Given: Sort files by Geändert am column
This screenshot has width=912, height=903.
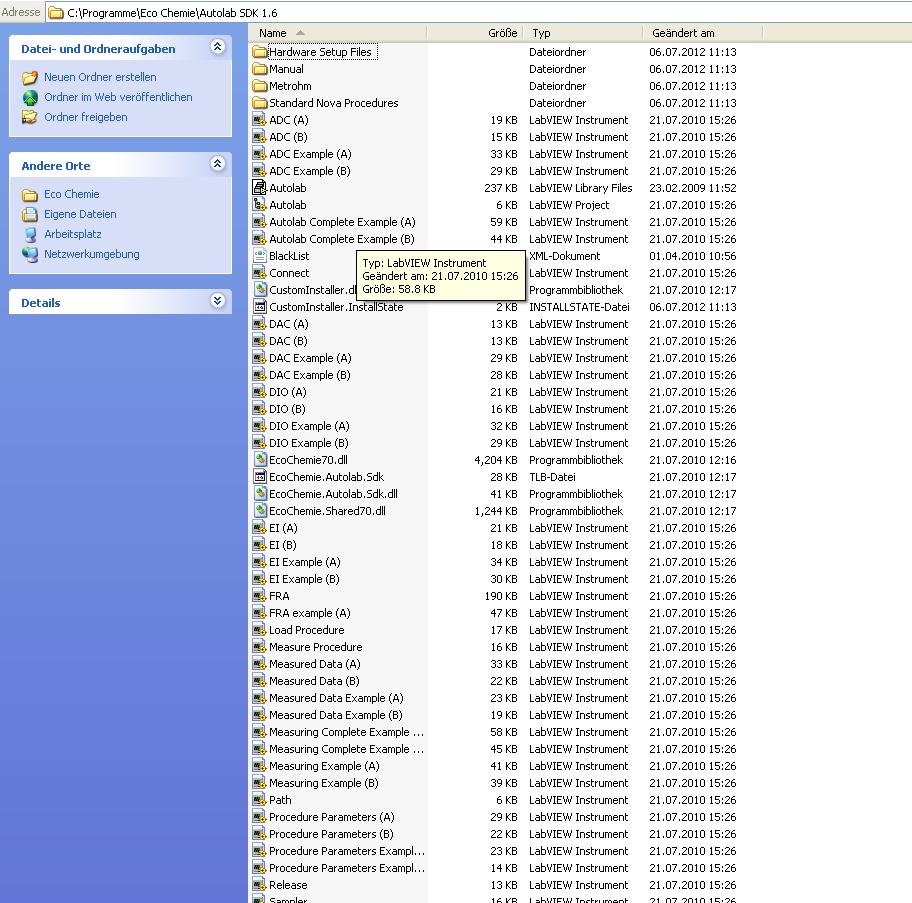Looking at the screenshot, I should pyautogui.click(x=703, y=33).
